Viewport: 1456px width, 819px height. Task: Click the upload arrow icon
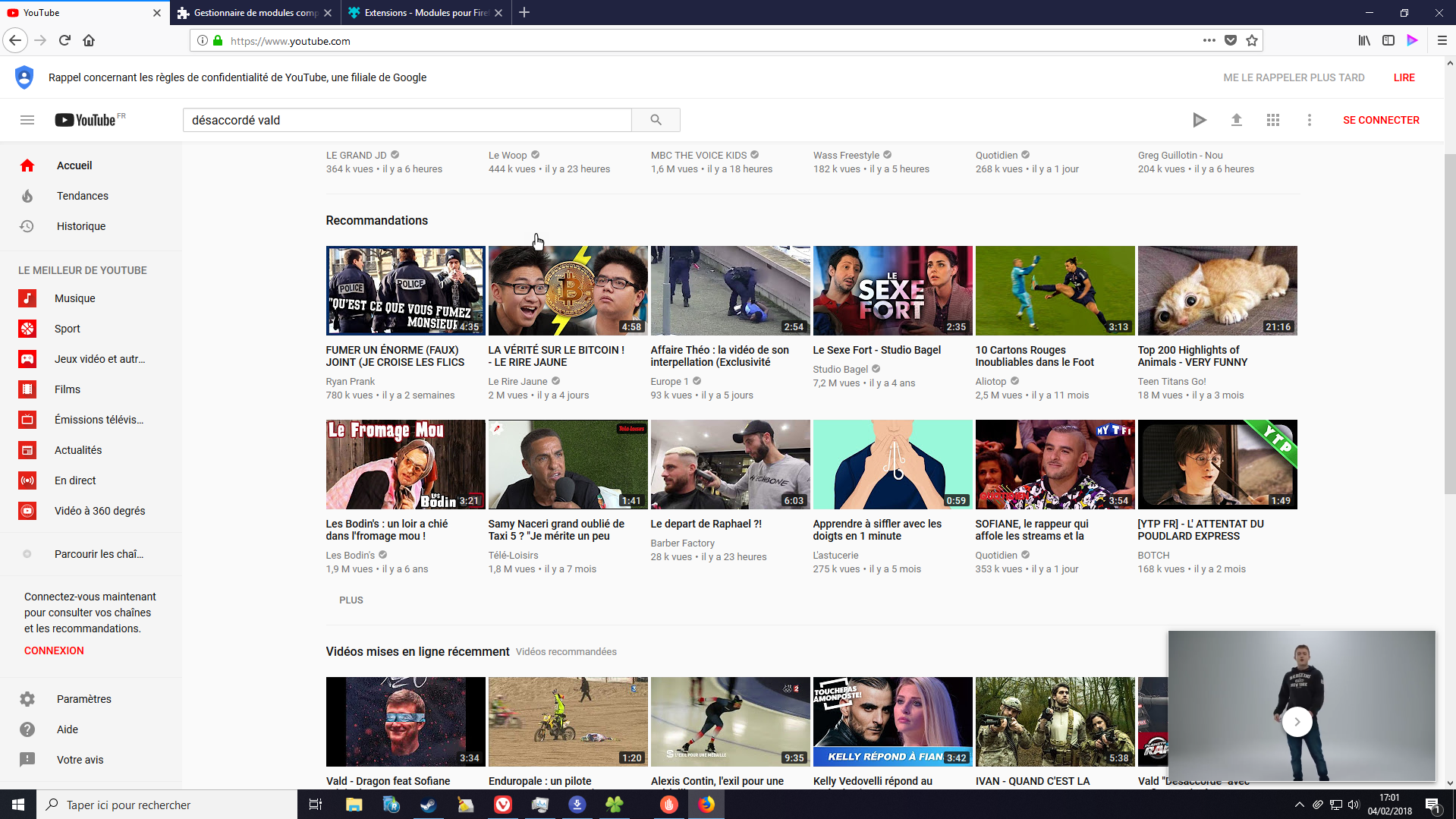[x=1236, y=119]
